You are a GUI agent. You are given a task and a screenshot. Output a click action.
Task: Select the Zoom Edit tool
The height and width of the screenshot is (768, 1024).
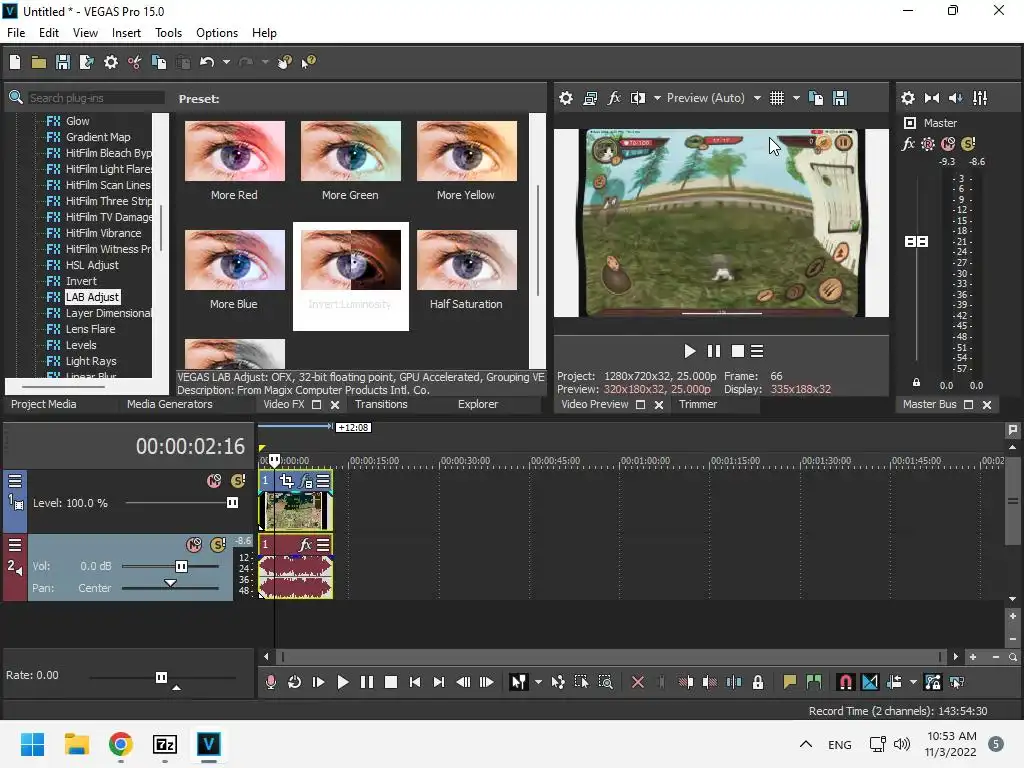pos(605,682)
